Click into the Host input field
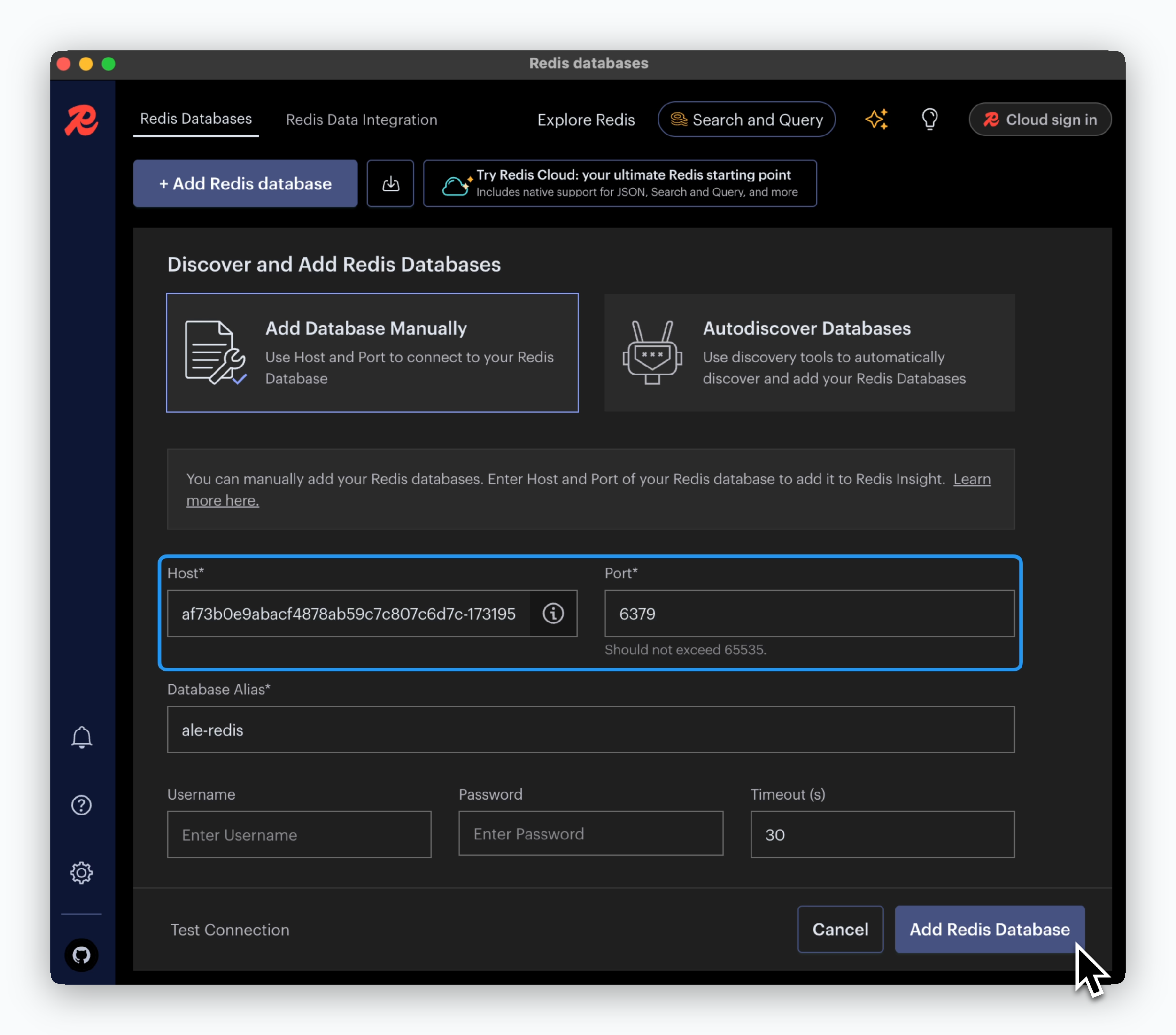1176x1035 pixels. click(x=349, y=614)
